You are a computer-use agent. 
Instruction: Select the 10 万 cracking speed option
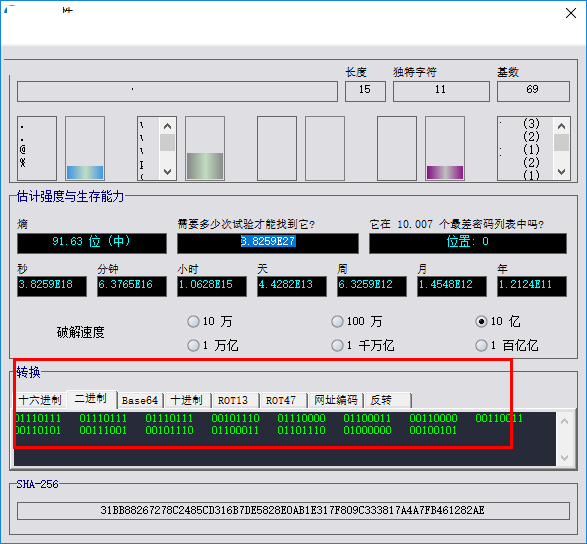210,321
